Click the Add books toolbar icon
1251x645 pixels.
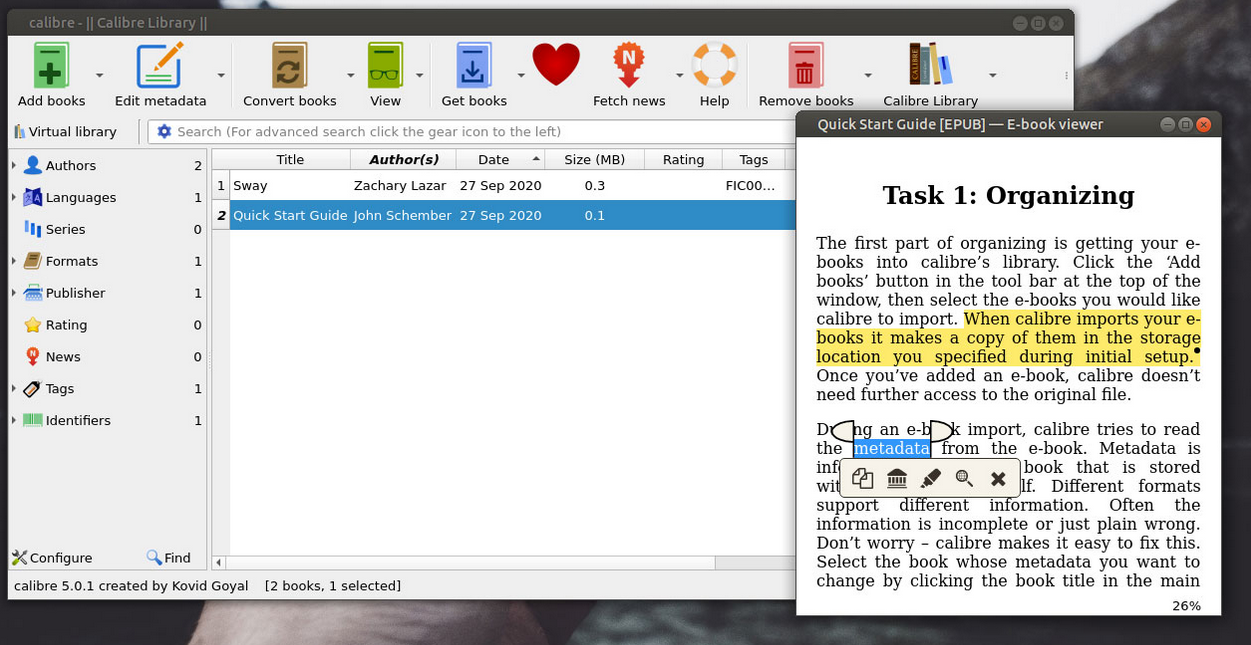(51, 67)
